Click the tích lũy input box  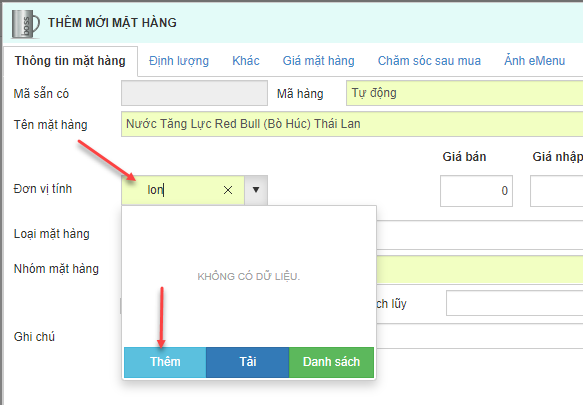(x=515, y=303)
